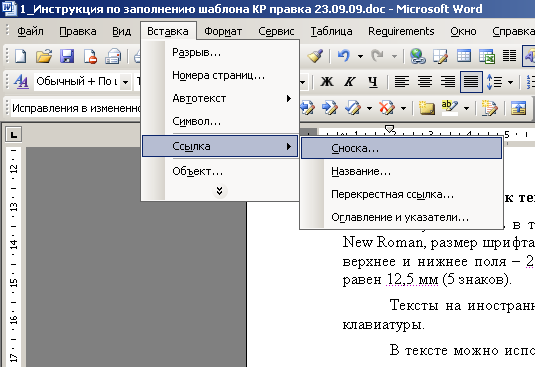This screenshot has height=367, width=535.
Task: Click the Format Painter brush icon
Action: [315, 56]
